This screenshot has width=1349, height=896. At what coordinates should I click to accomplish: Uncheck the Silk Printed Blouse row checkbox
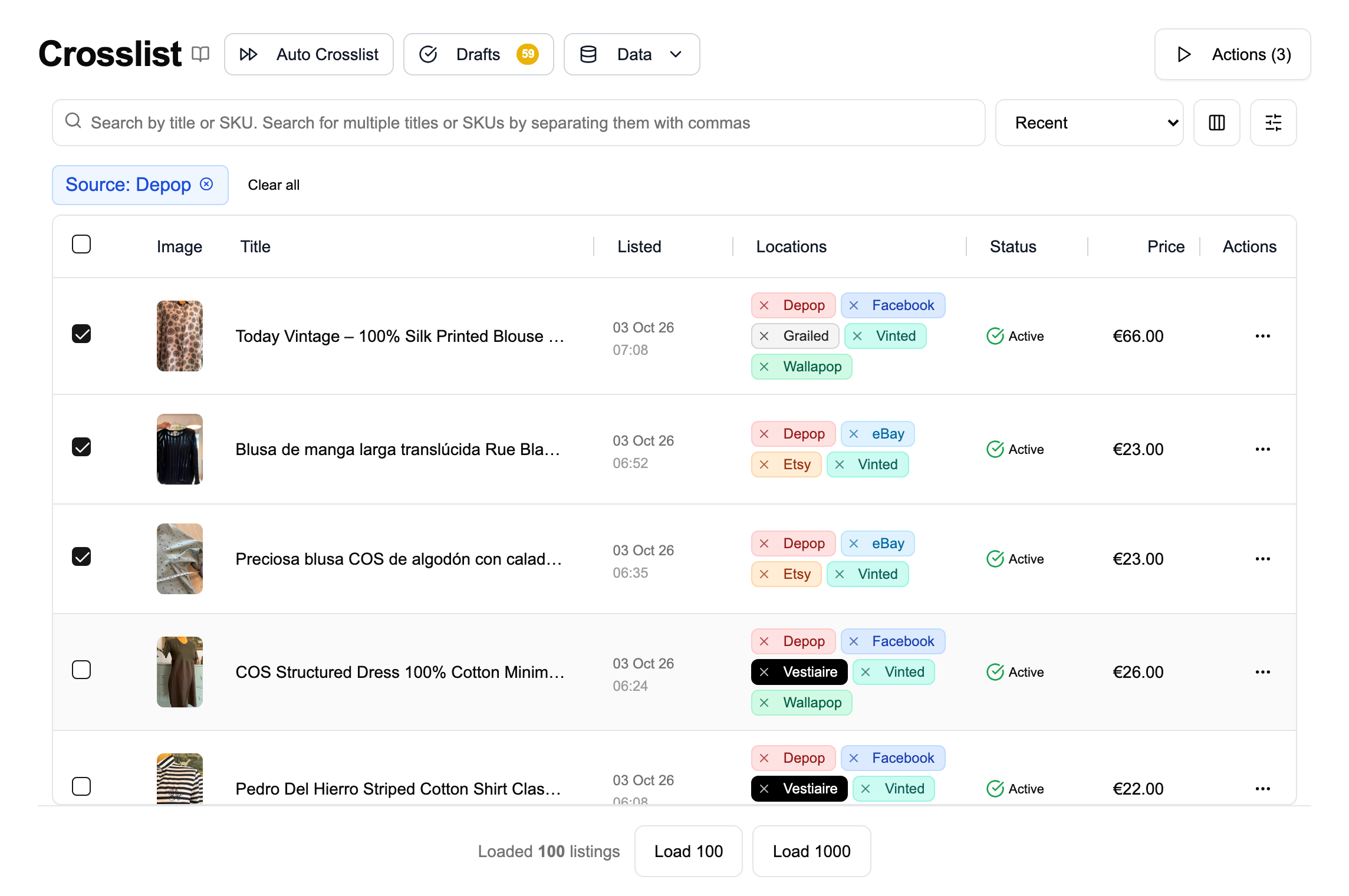81,334
